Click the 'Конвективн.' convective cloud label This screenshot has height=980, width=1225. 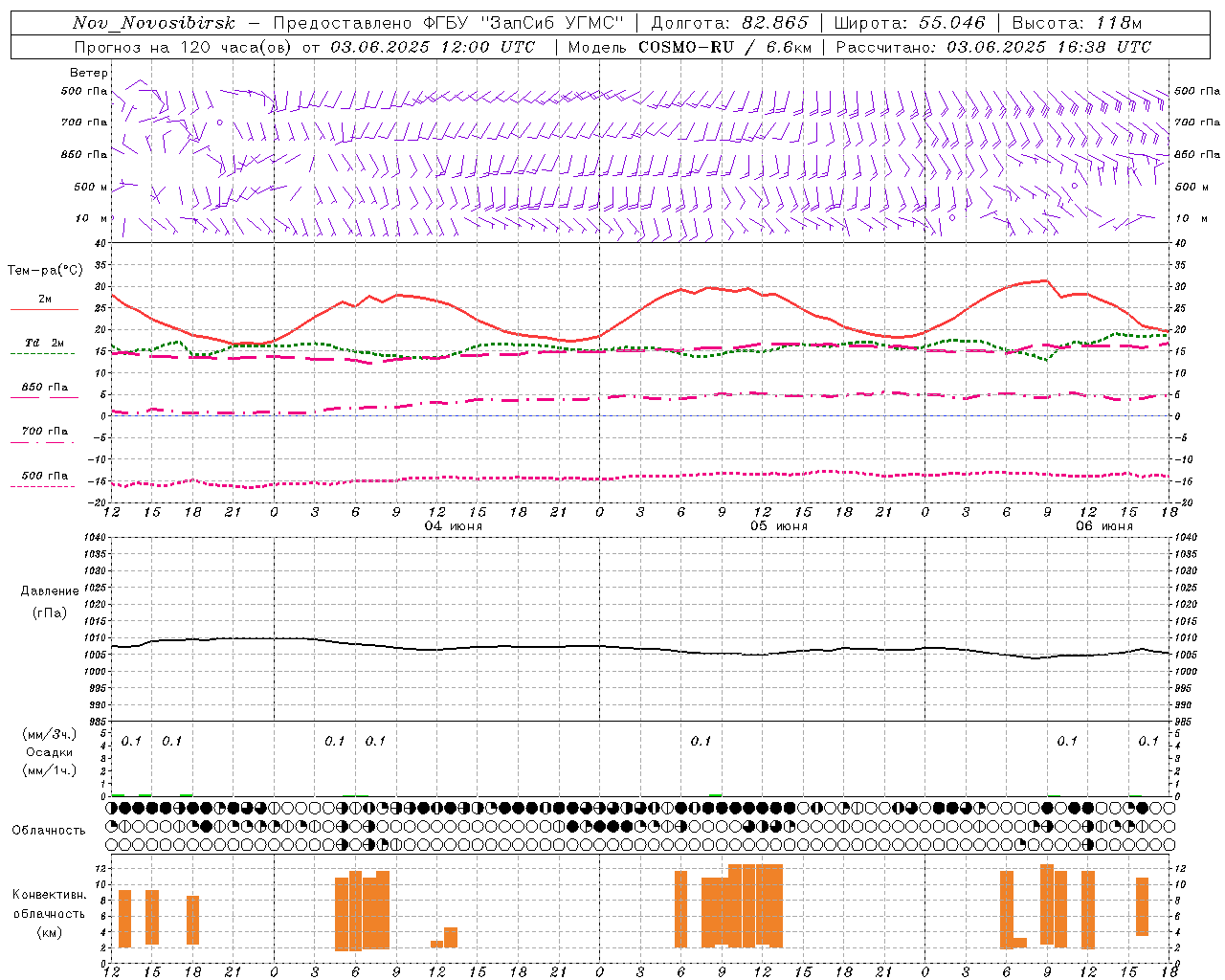pyautogui.click(x=50, y=895)
